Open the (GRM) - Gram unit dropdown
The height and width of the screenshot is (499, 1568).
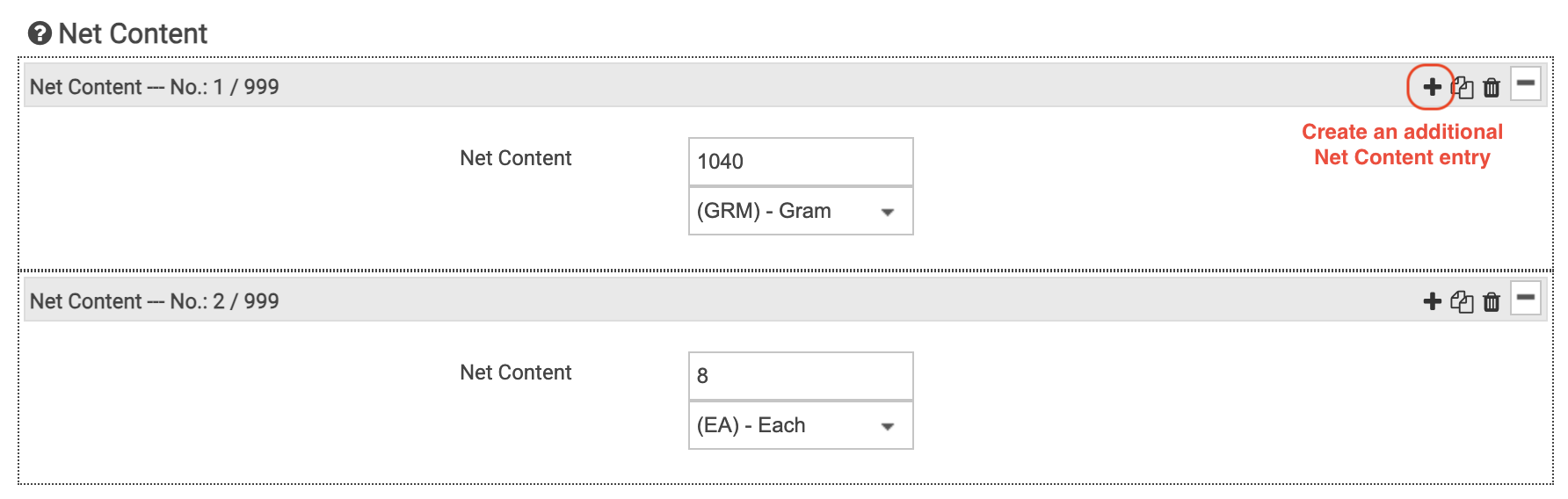pos(800,211)
